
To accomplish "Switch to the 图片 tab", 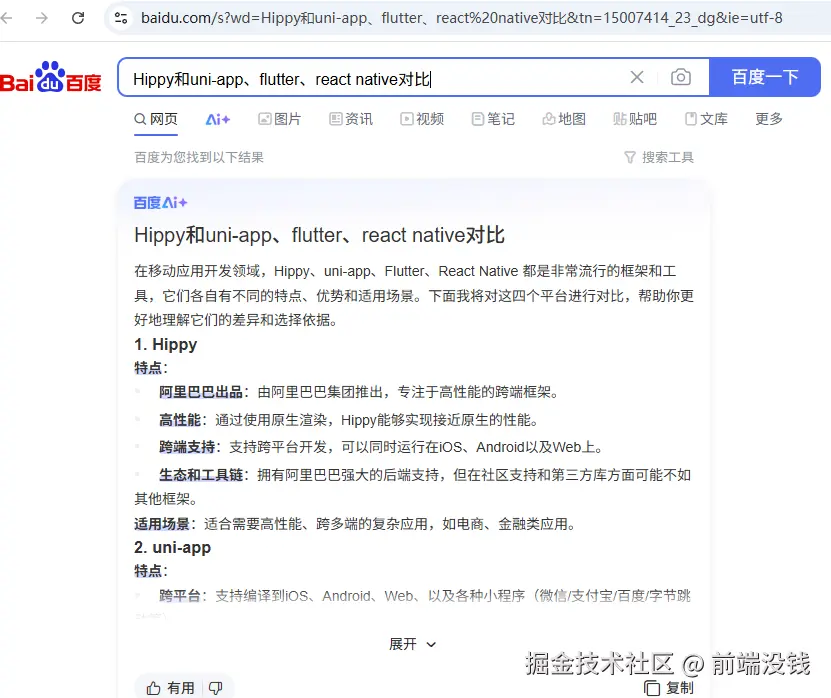I will click(x=280, y=119).
